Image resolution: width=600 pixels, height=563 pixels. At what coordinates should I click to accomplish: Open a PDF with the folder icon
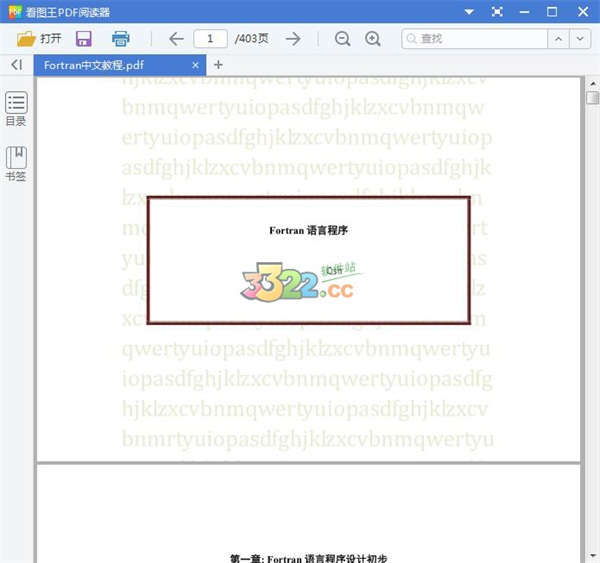(x=26, y=39)
